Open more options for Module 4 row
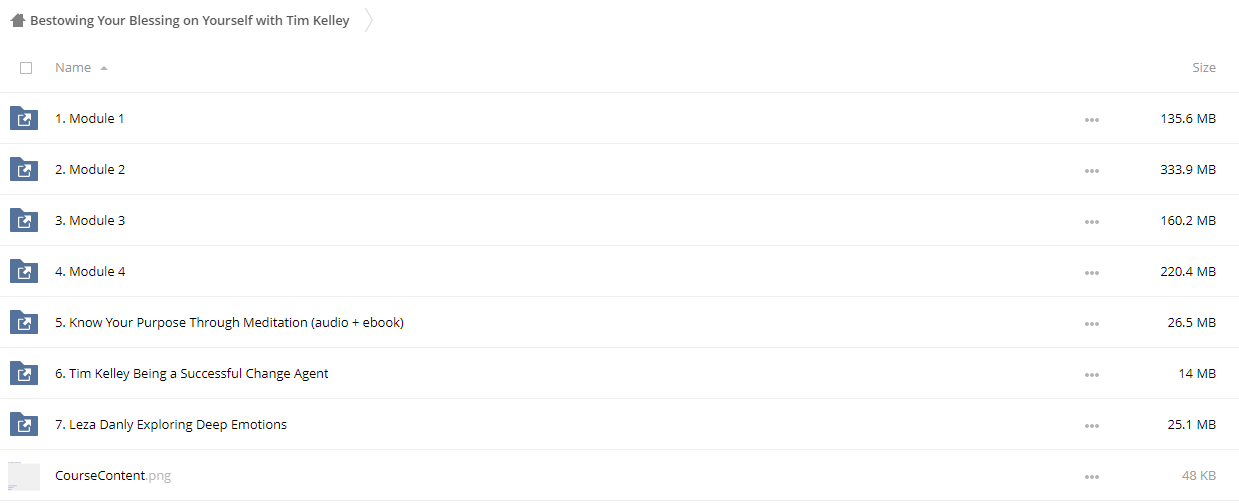The image size is (1239, 504). [1091, 273]
